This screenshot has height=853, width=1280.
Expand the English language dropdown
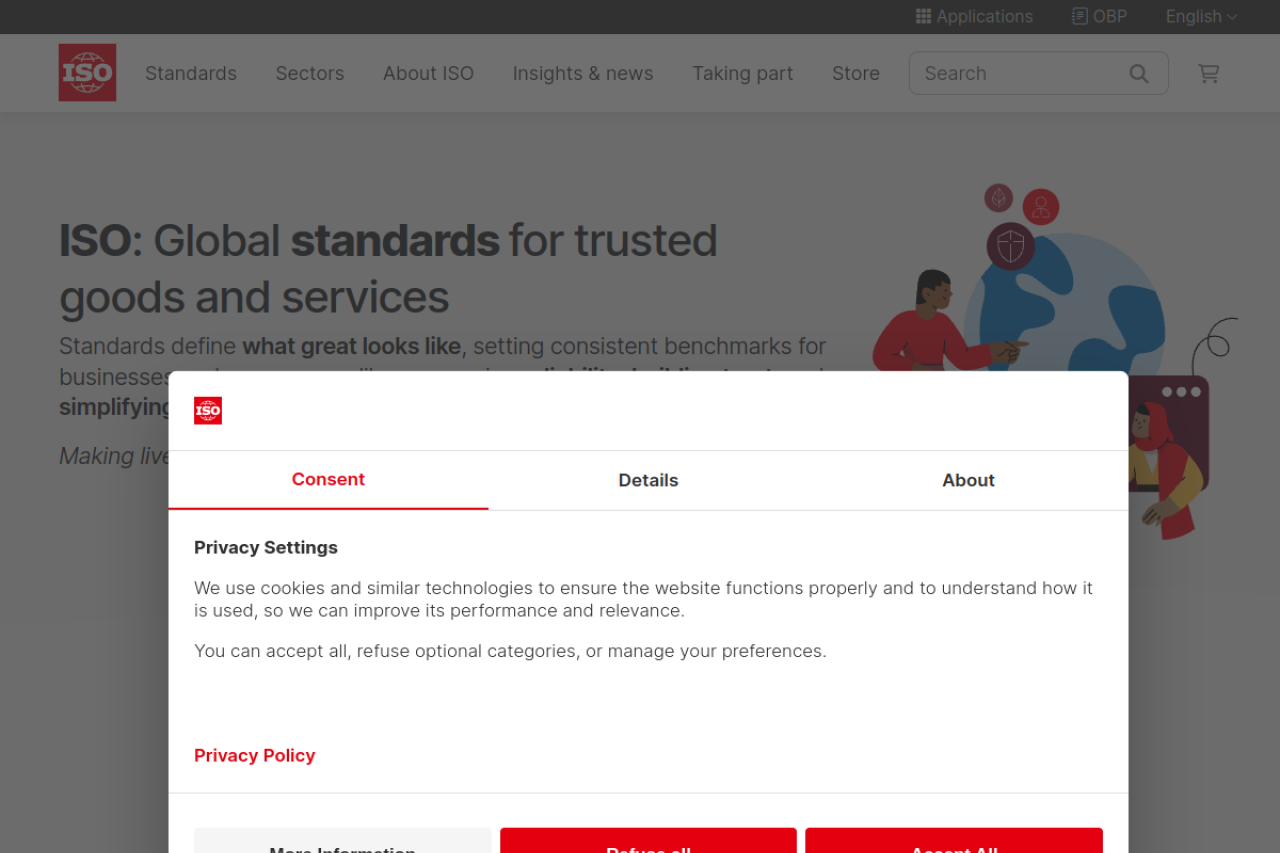pos(1201,16)
